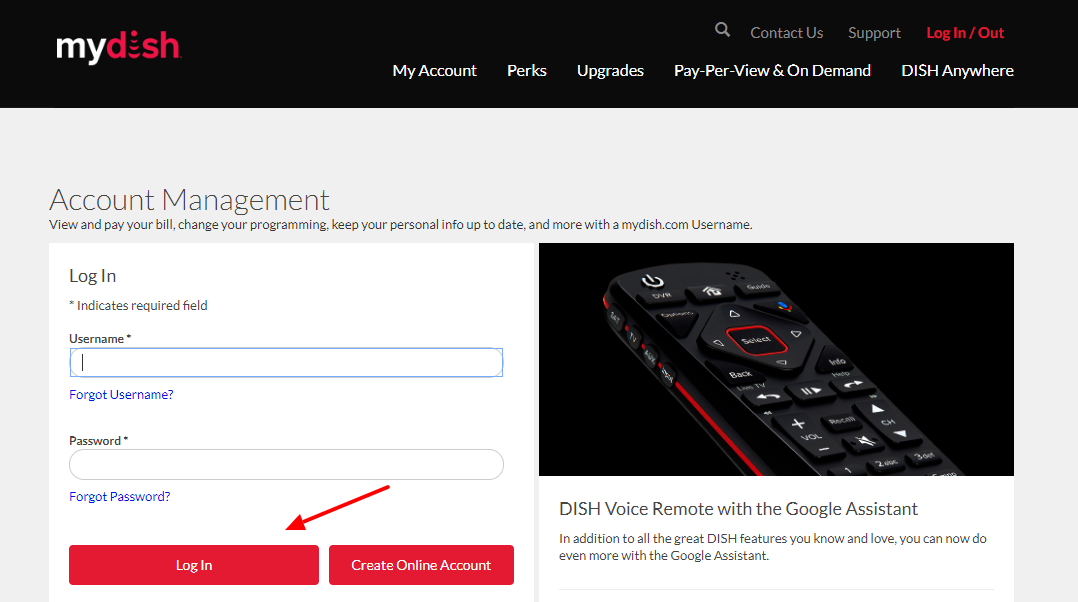Open the search icon in header
Screen dimensions: 1078x602
[722, 30]
